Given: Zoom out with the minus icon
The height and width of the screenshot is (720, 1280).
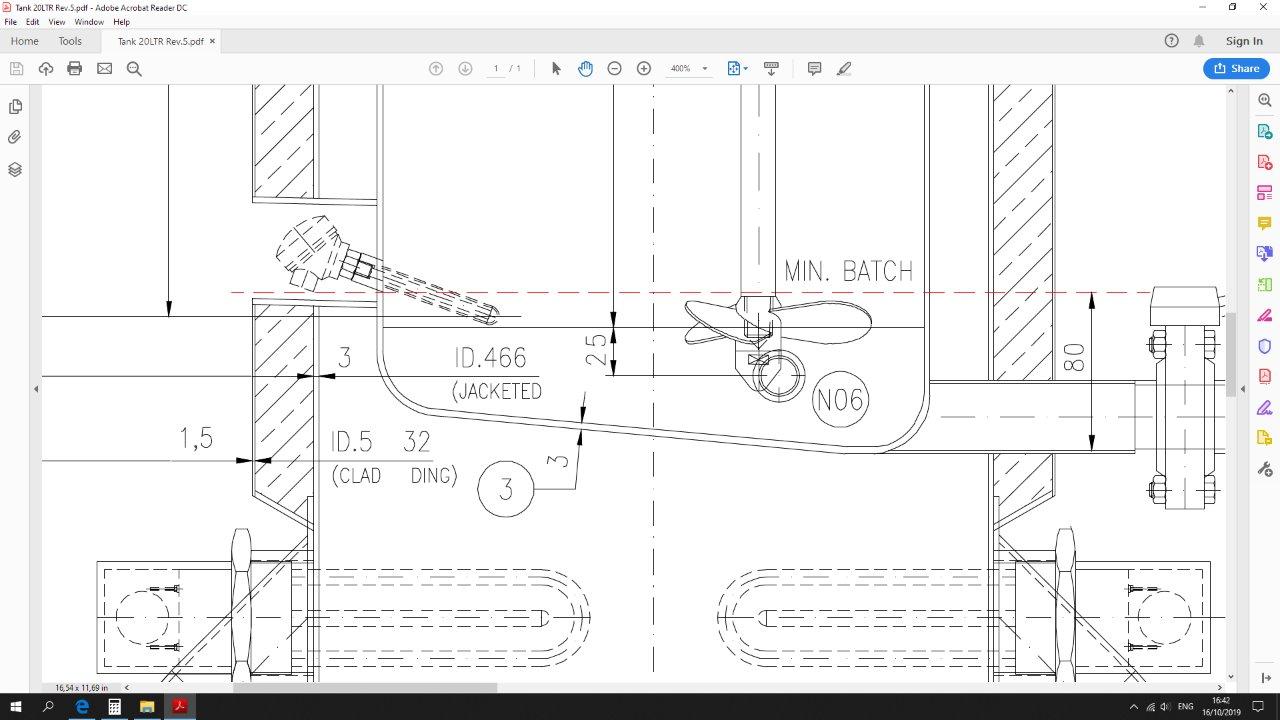Looking at the screenshot, I should click(614, 69).
